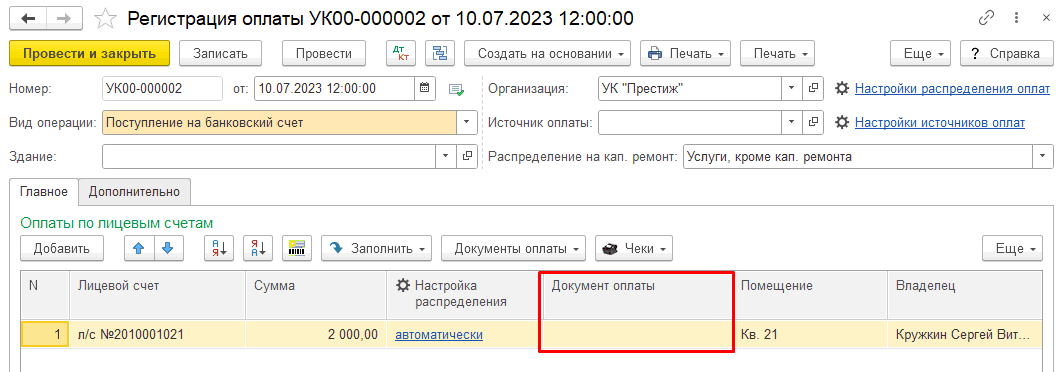Move row down with blue arrow
Viewport: 1061px width, 372px height.
point(168,248)
